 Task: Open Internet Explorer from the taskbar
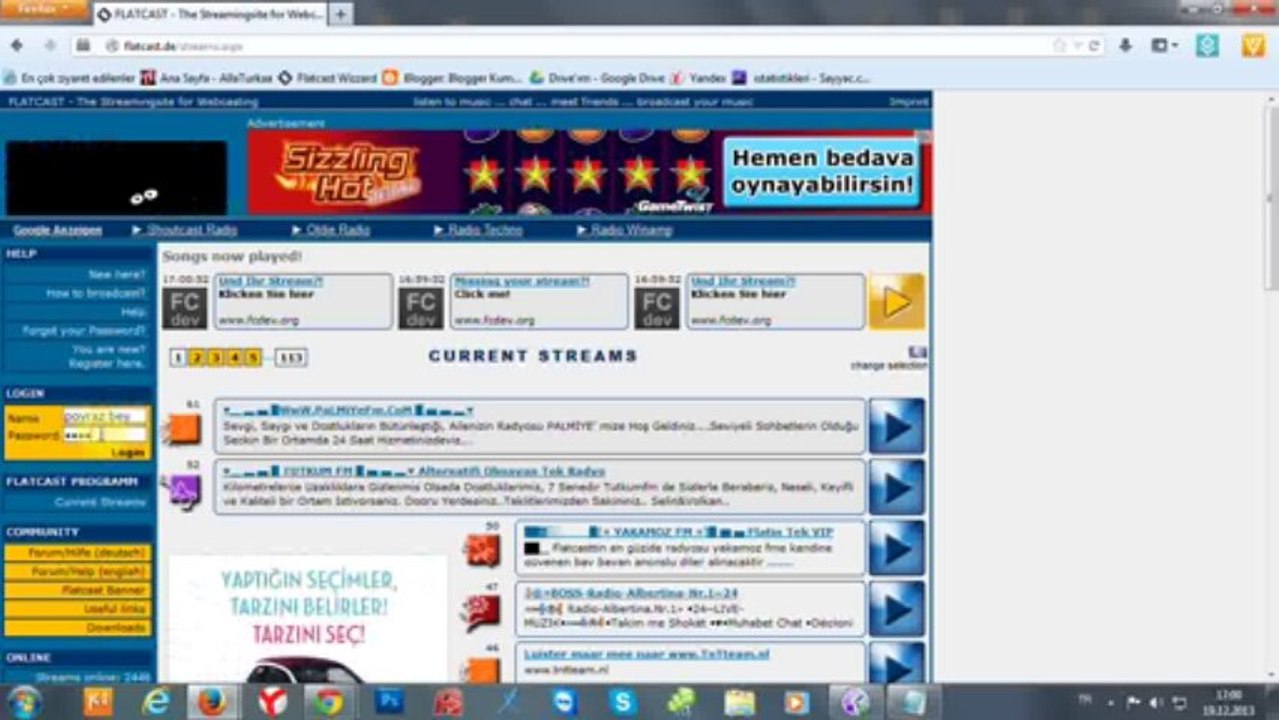pos(156,702)
